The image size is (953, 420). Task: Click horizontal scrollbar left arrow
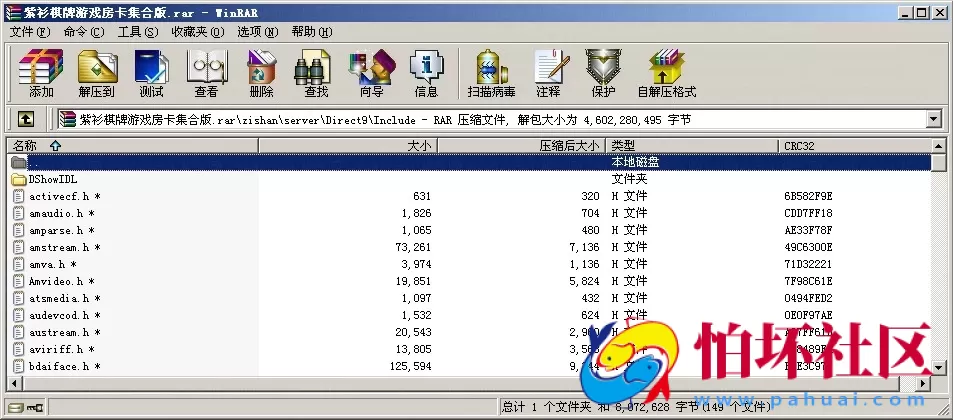click(15, 384)
